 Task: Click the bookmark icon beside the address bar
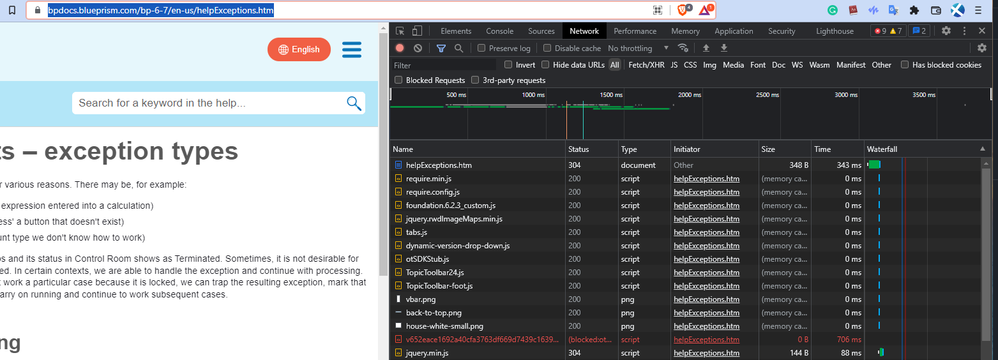click(x=12, y=10)
